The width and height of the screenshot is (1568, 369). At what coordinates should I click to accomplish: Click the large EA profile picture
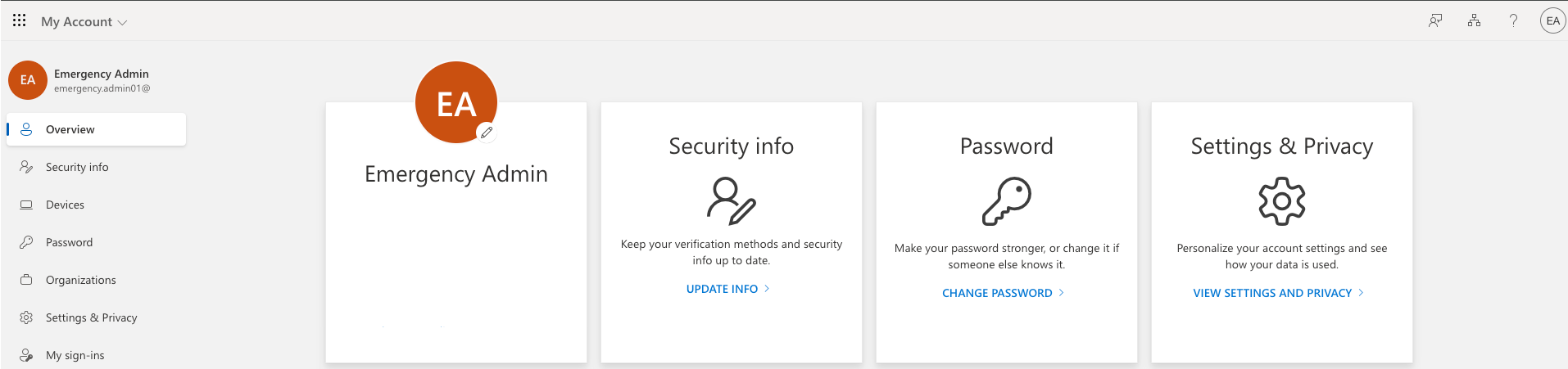455,102
